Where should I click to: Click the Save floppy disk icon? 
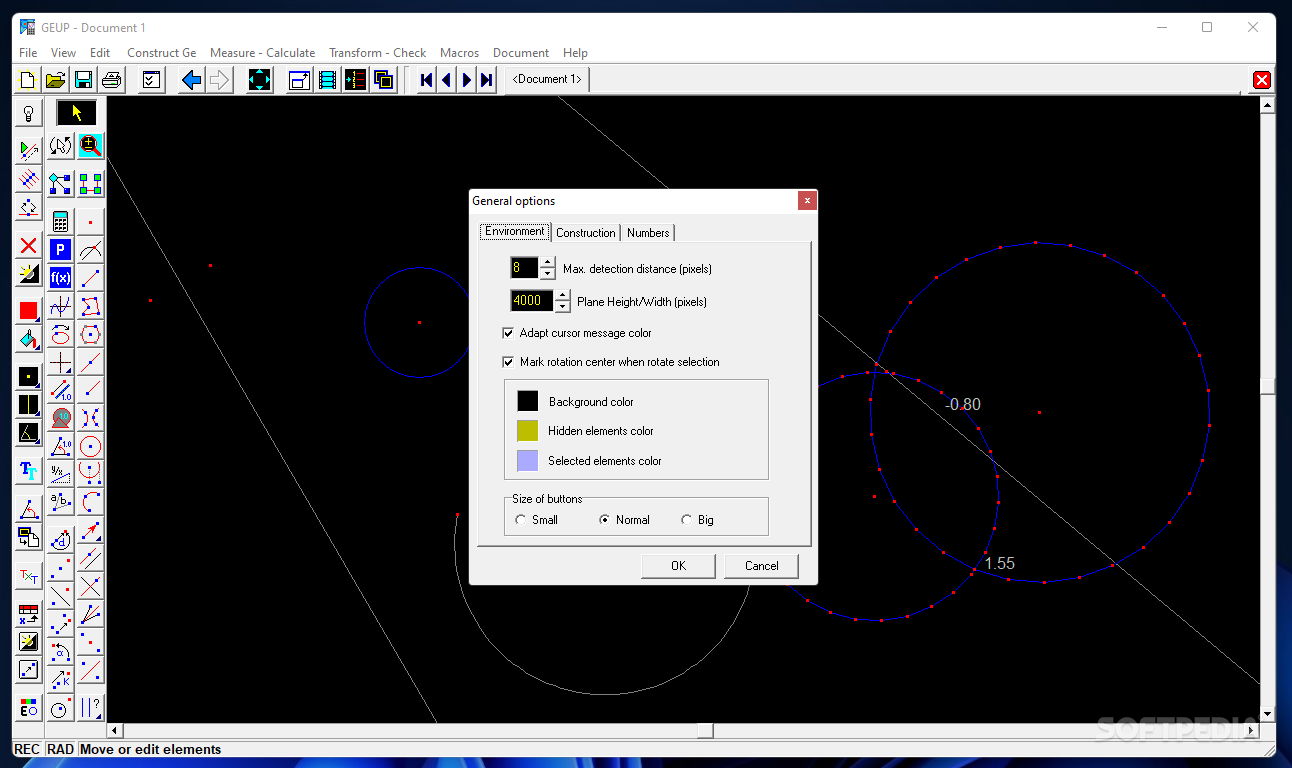click(x=84, y=80)
